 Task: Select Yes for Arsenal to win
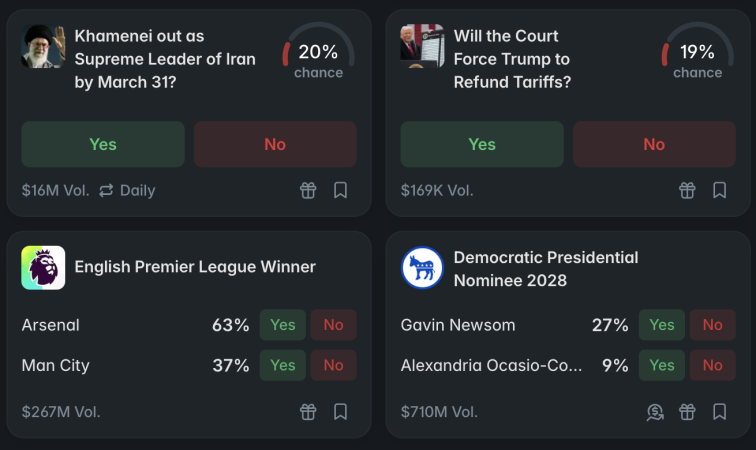[283, 325]
